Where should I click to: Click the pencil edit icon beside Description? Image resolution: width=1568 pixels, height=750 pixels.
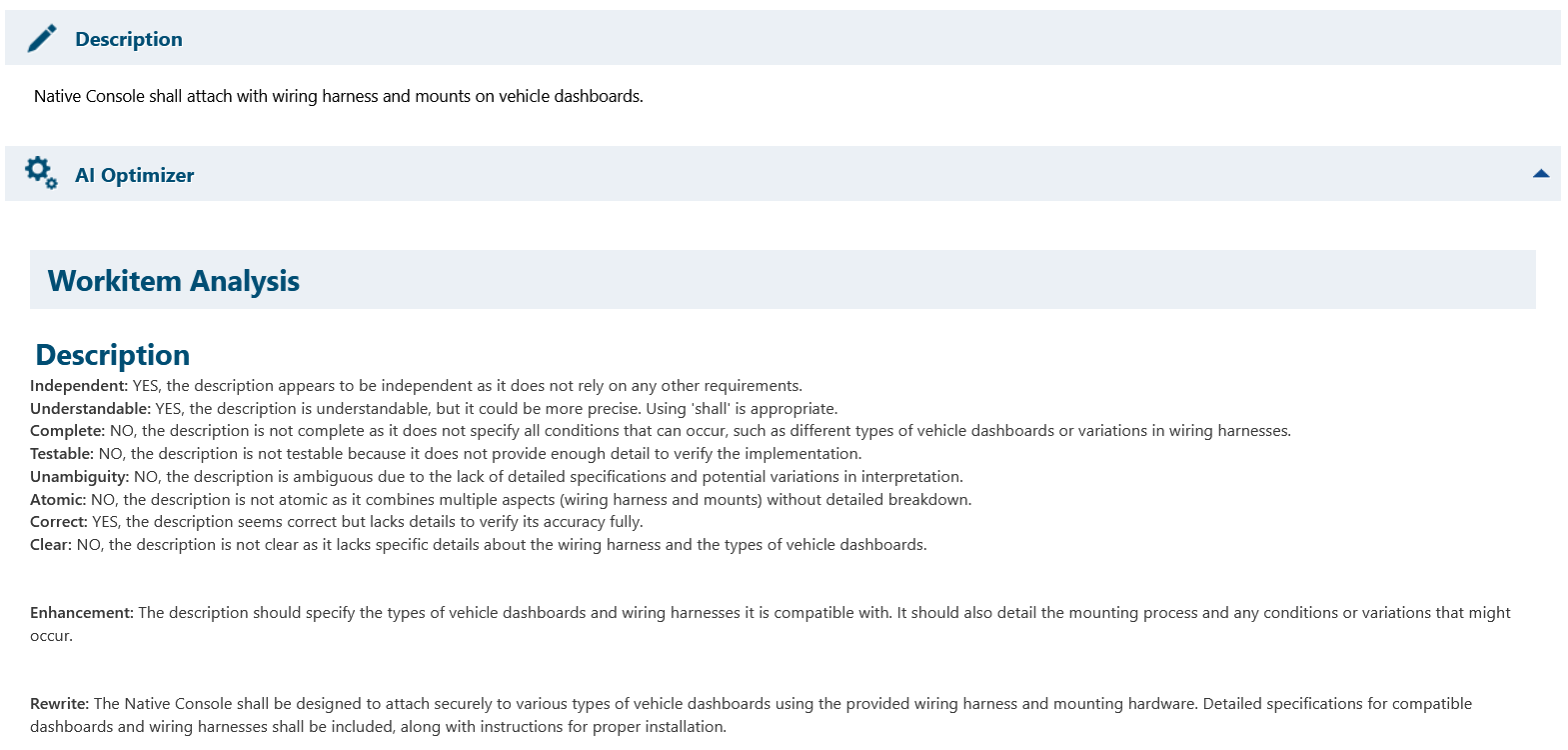click(42, 39)
